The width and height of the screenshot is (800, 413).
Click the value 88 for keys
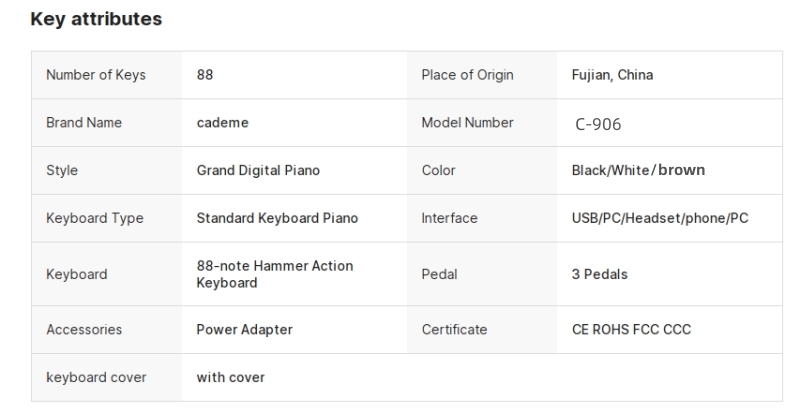click(205, 75)
